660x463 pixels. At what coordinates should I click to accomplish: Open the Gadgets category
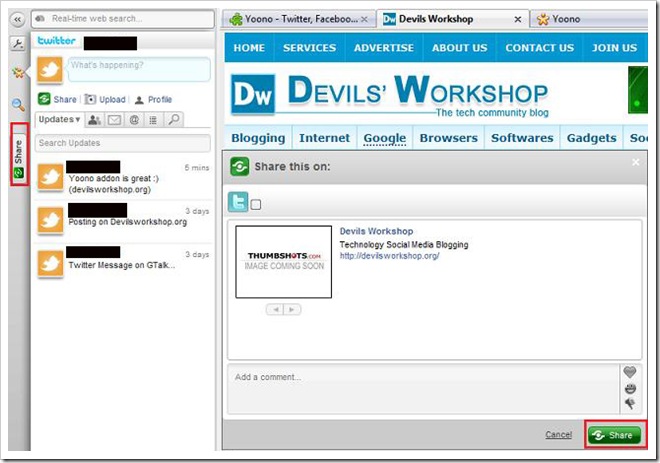tap(591, 138)
